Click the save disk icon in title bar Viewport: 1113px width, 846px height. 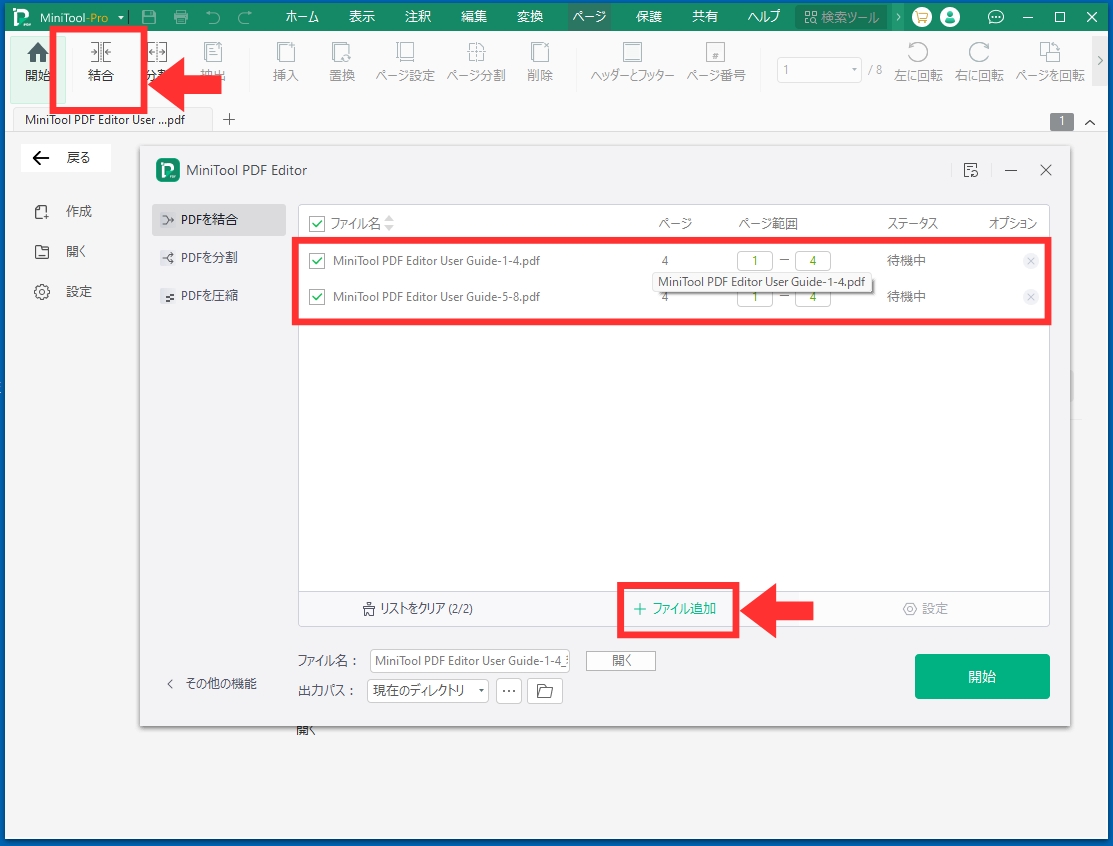149,17
